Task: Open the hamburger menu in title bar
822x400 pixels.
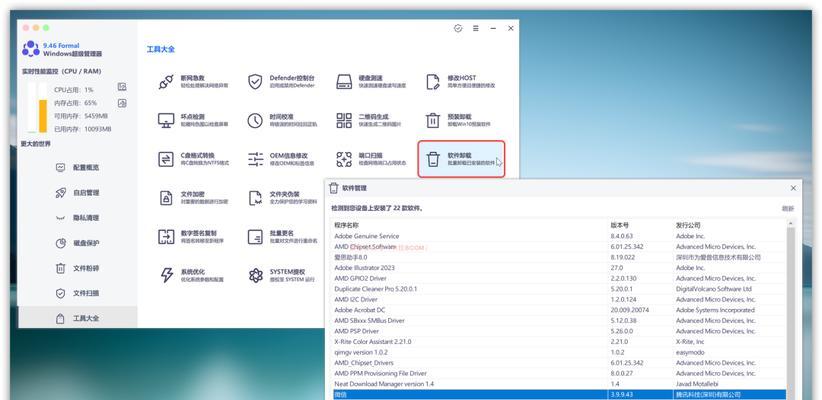Action: (x=475, y=28)
